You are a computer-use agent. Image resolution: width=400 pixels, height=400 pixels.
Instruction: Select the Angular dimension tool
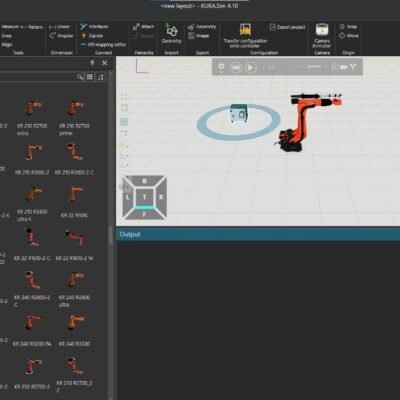[61, 36]
